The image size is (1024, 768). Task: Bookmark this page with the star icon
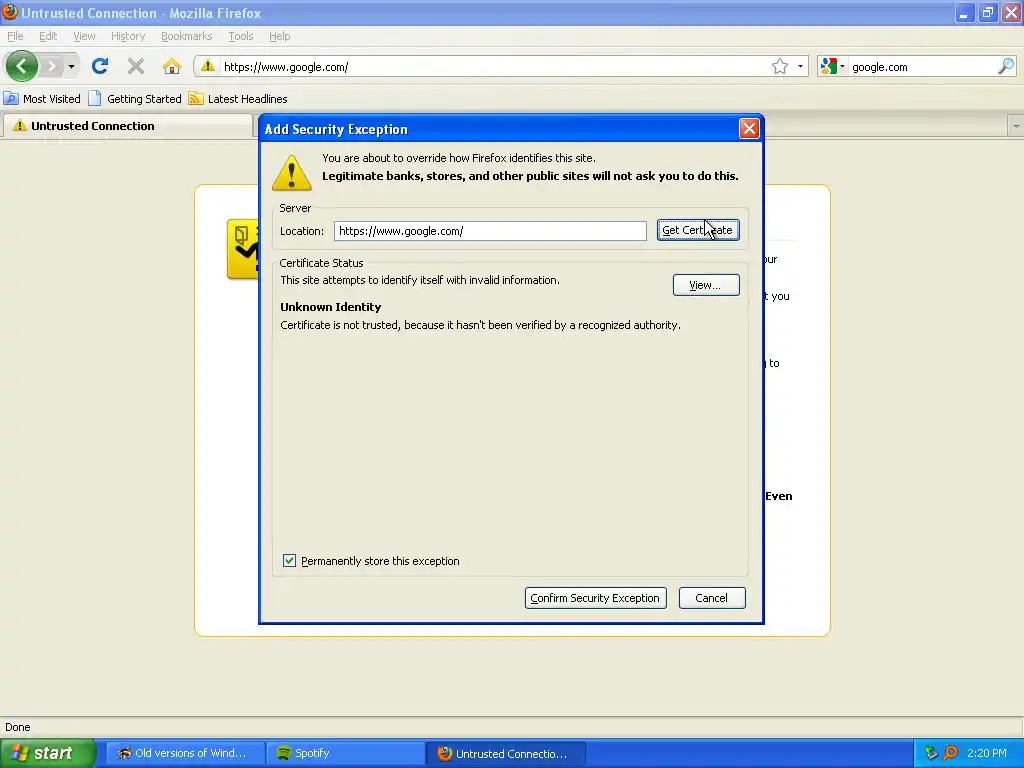780,66
